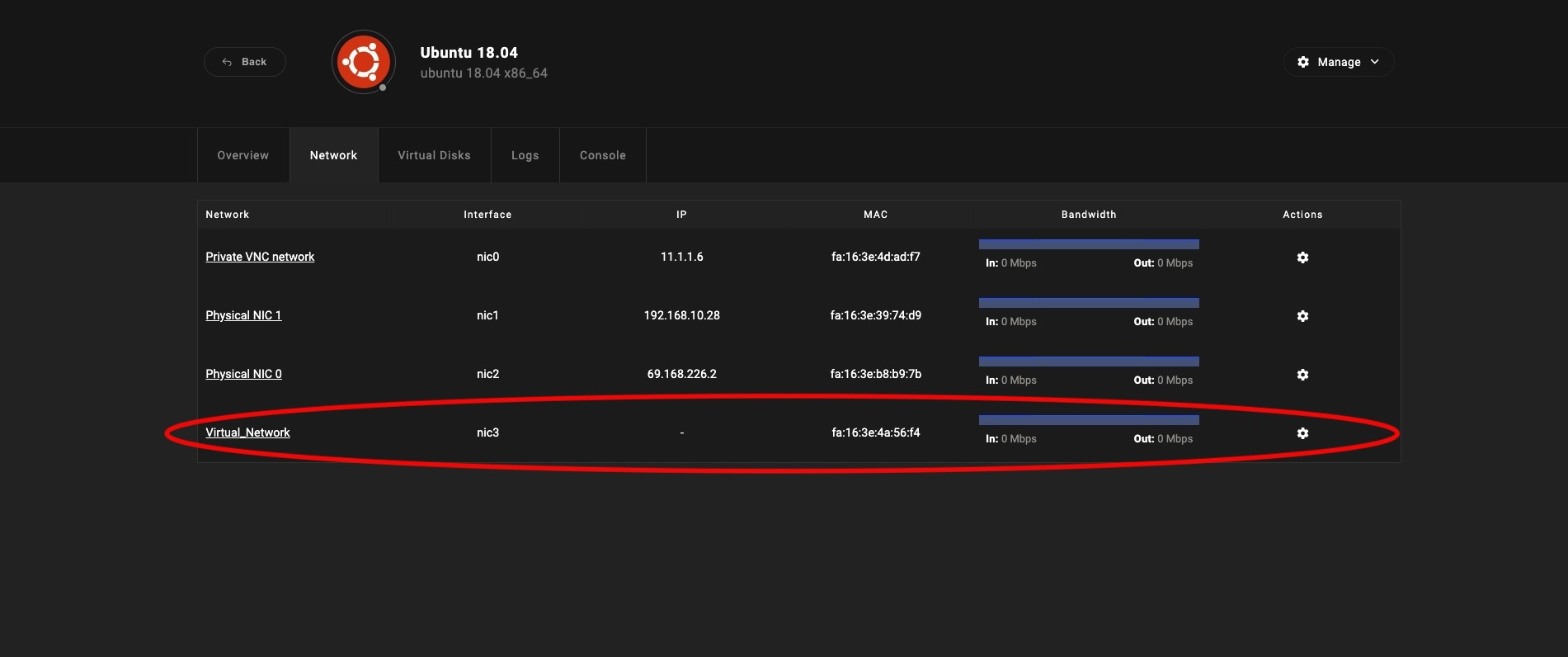
Task: Switch to the Logs tab
Action: [525, 155]
